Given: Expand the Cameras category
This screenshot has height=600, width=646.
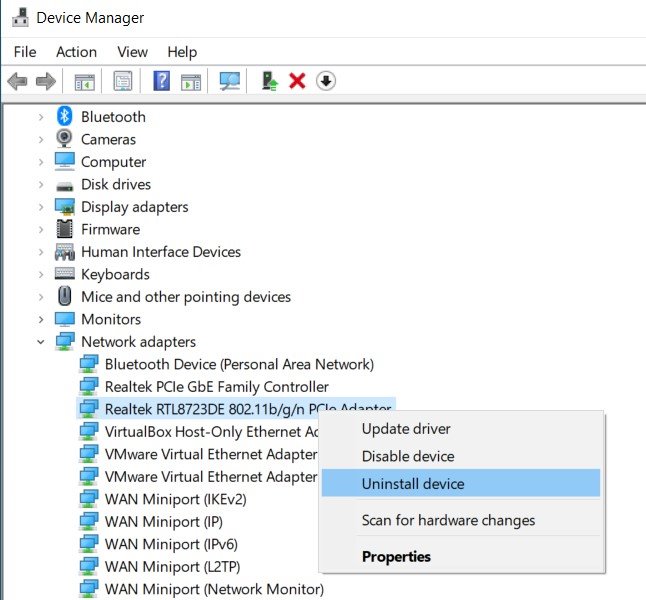Looking at the screenshot, I should pyautogui.click(x=41, y=140).
